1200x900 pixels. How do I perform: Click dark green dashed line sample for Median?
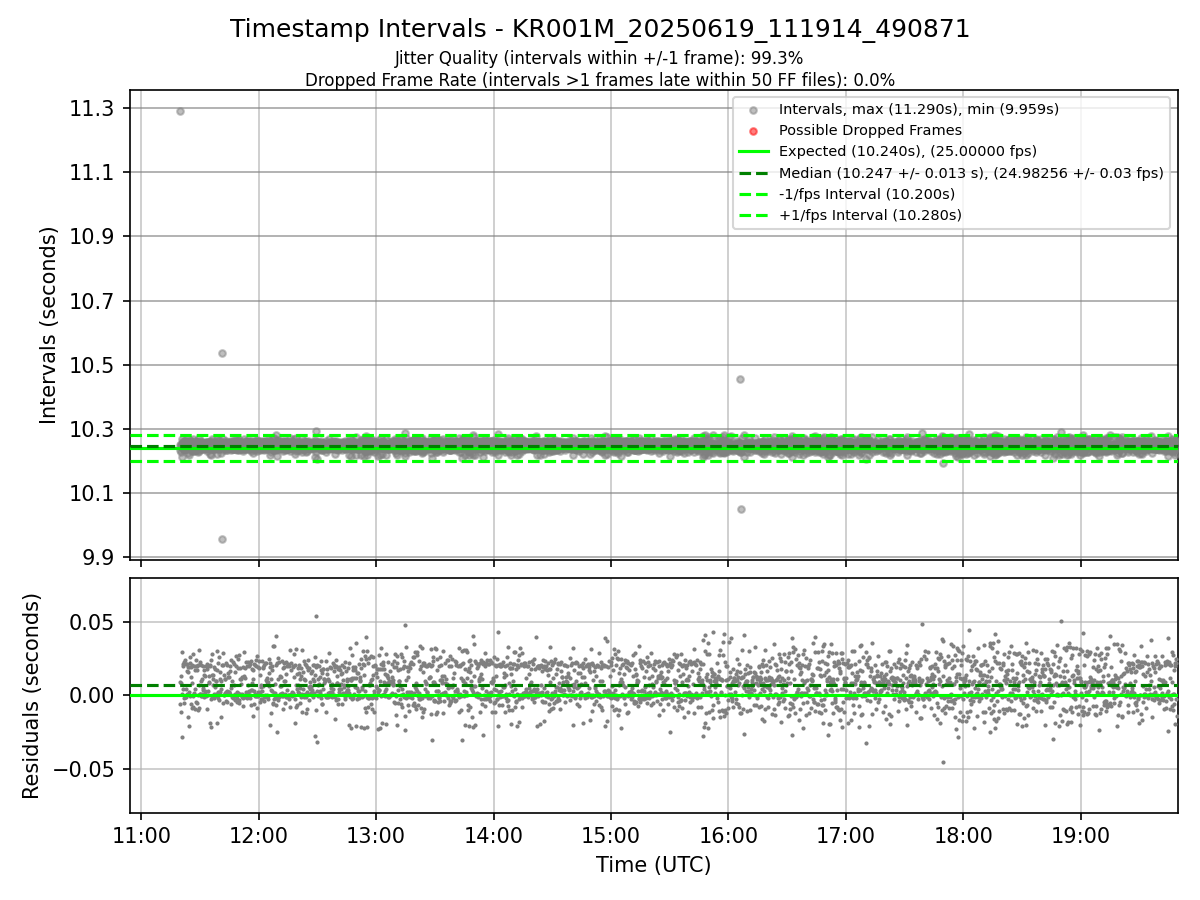tap(754, 173)
